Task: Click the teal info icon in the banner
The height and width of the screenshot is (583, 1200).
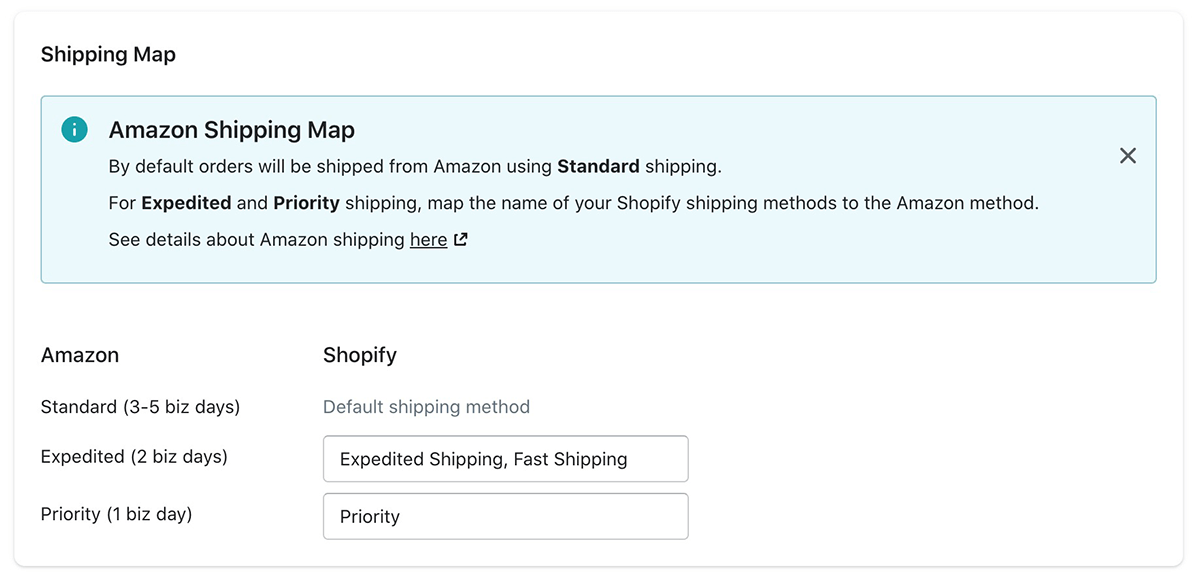Action: pyautogui.click(x=74, y=130)
